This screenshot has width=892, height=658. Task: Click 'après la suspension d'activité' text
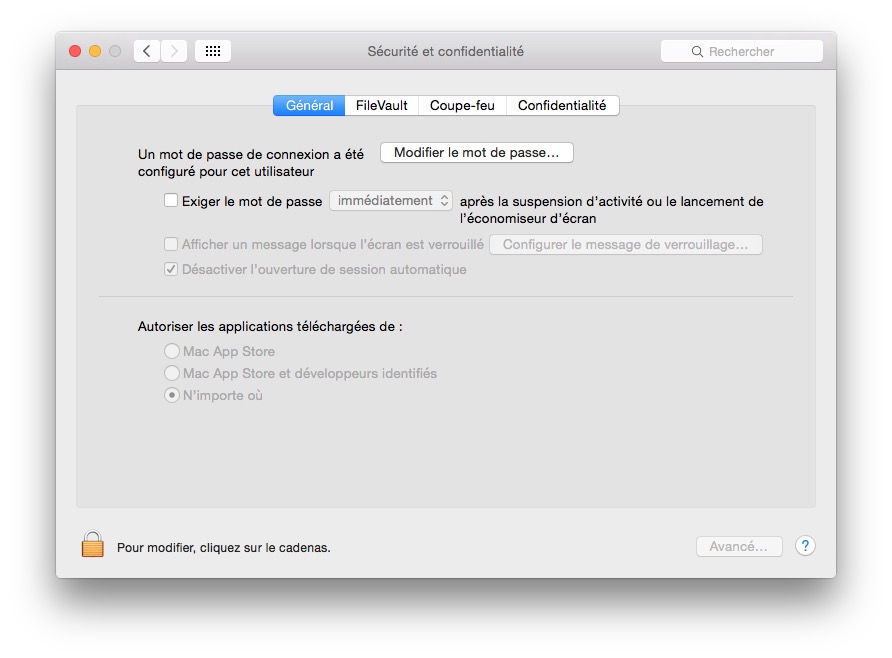click(x=551, y=201)
